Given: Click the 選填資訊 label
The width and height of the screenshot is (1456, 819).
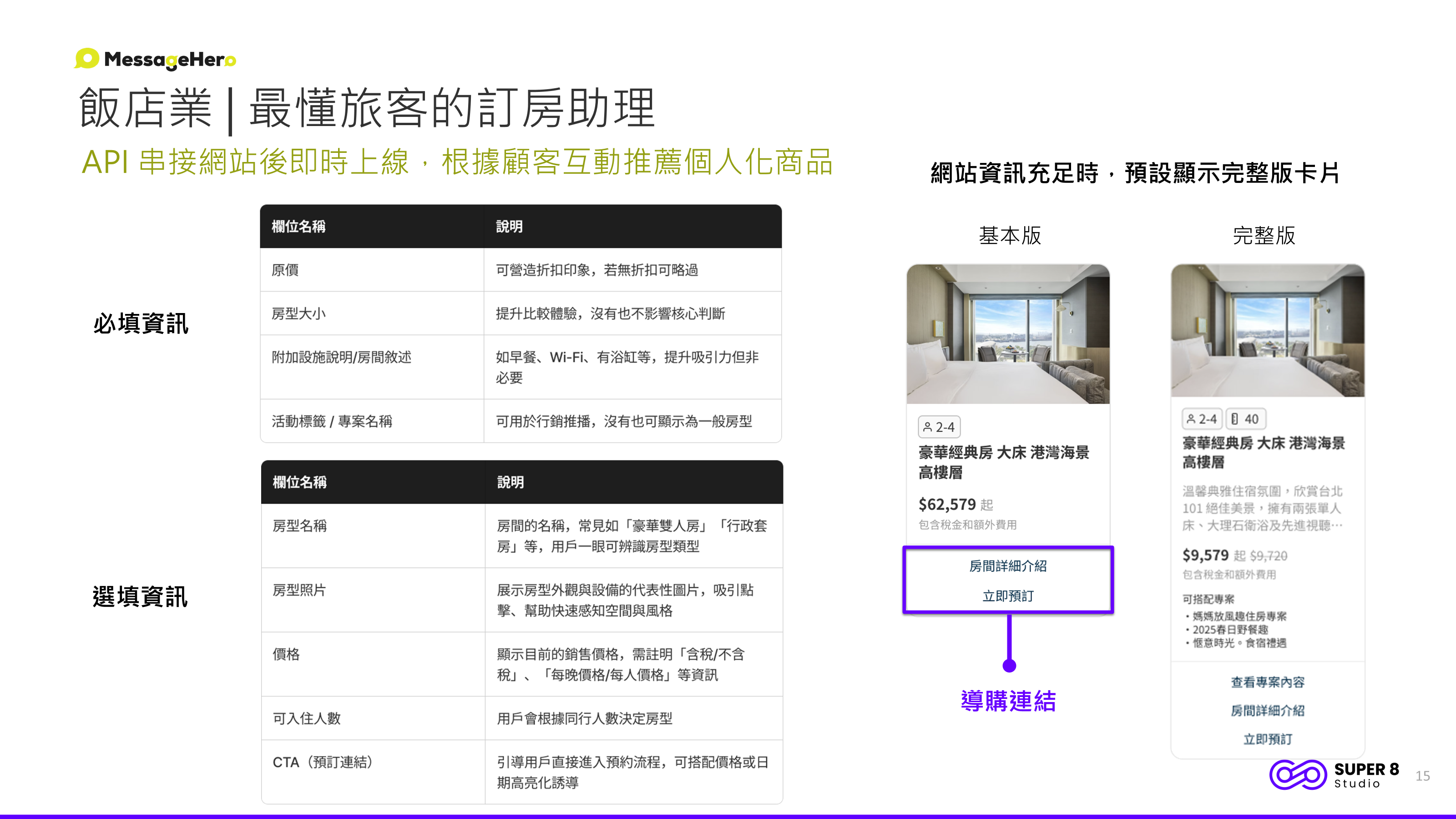Looking at the screenshot, I should 140,597.
